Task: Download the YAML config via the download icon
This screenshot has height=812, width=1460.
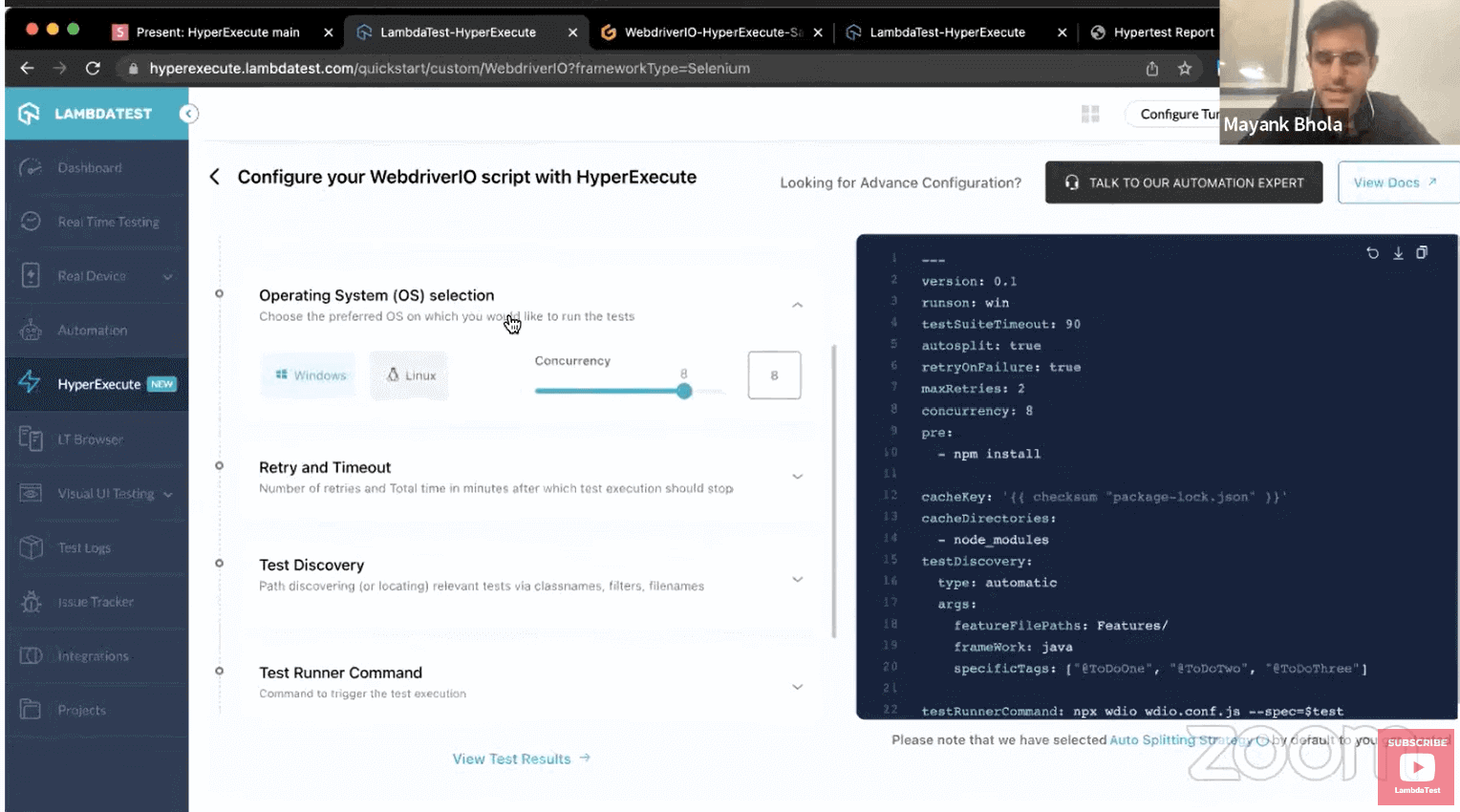Action: pos(1398,252)
